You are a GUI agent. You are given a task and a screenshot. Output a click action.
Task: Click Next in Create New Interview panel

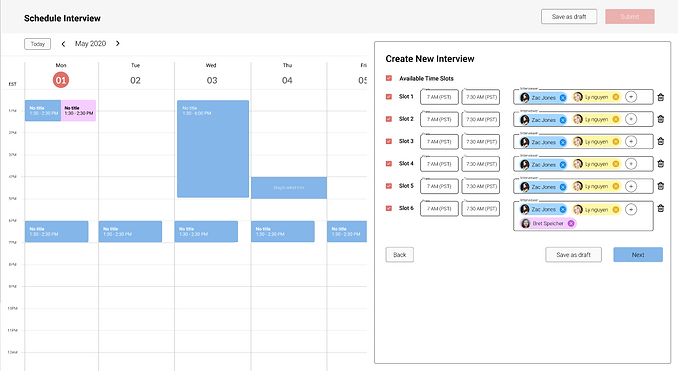[638, 255]
